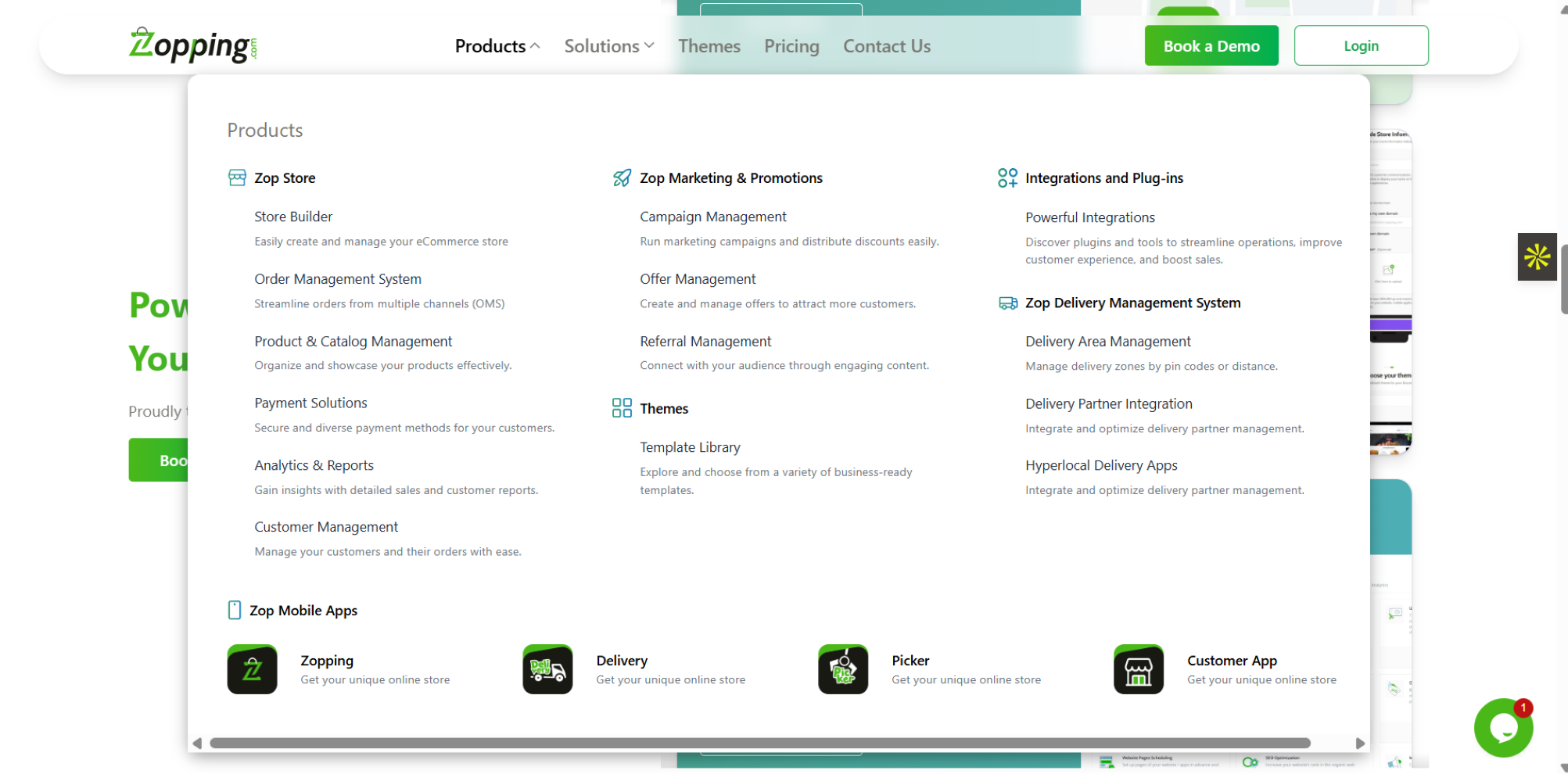Screen dimensions: 1568x774
Task: Click the Book a Demo button
Action: click(1211, 46)
